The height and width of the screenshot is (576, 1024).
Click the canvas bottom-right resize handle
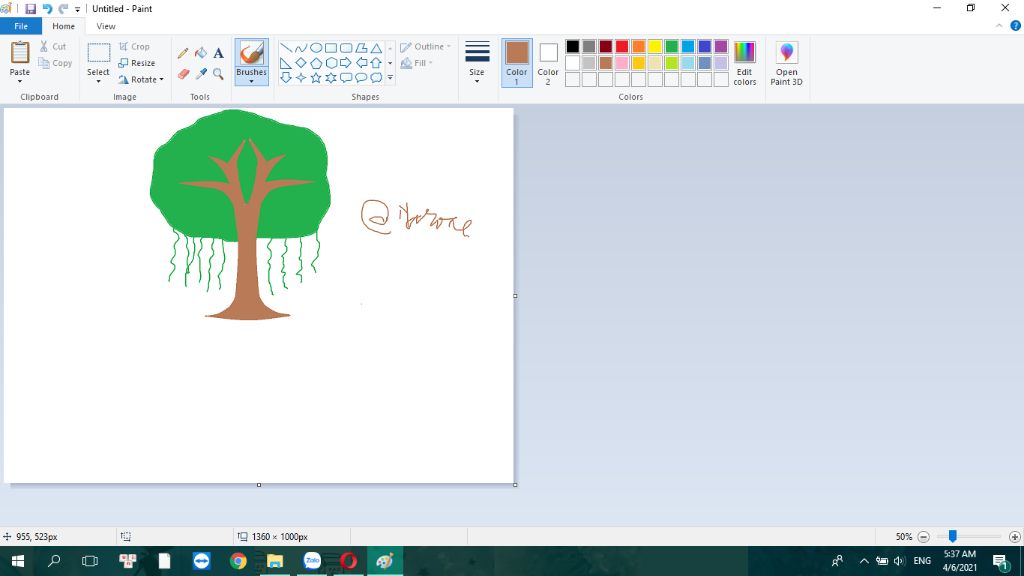click(515, 485)
